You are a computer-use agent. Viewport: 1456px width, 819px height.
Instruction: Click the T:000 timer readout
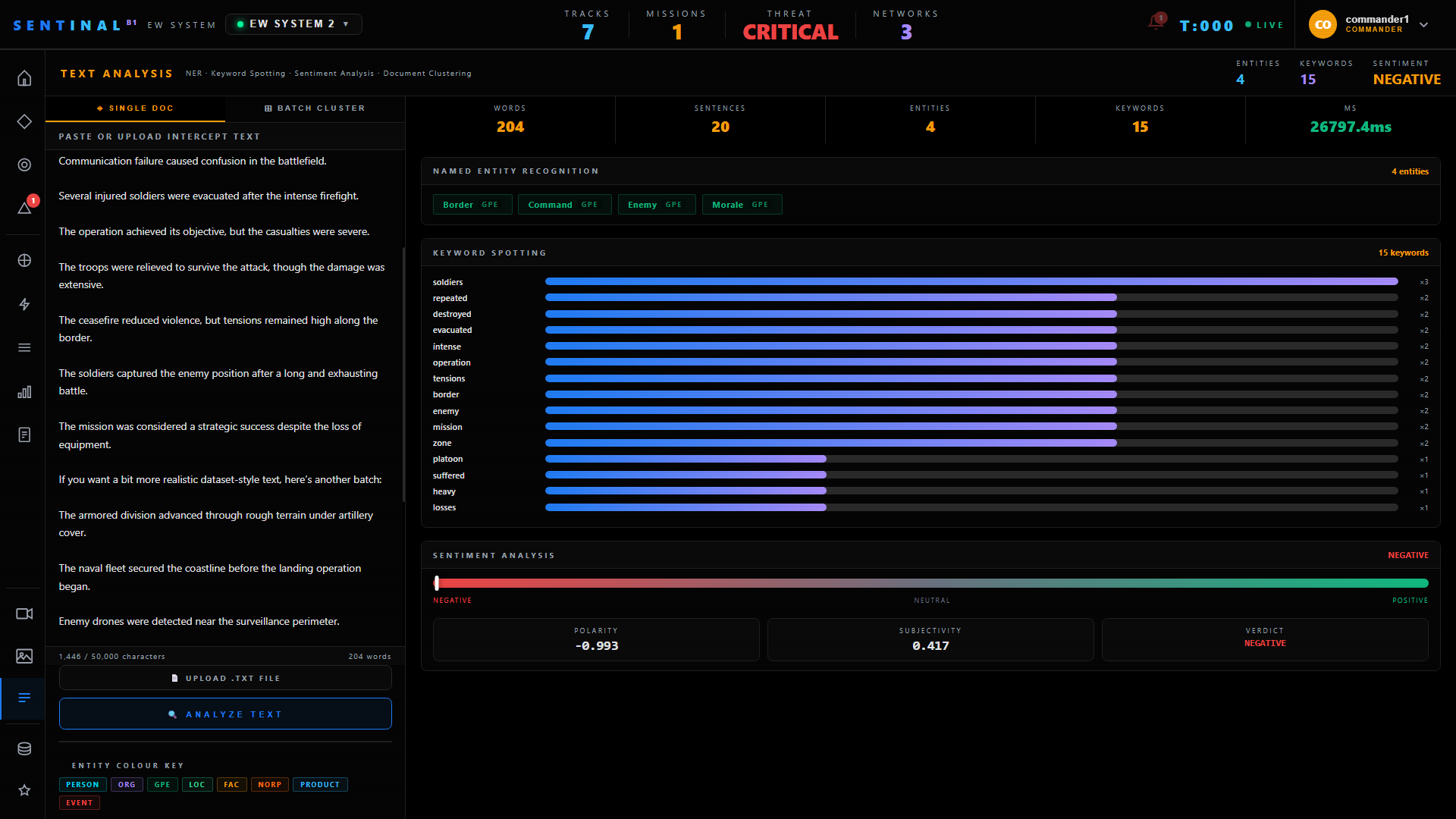1207,26
